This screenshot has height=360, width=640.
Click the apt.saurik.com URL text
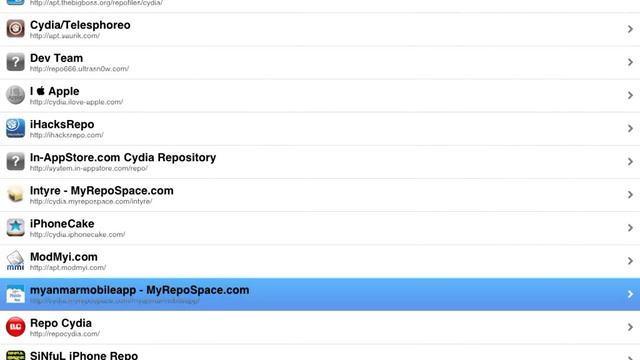tap(65, 36)
